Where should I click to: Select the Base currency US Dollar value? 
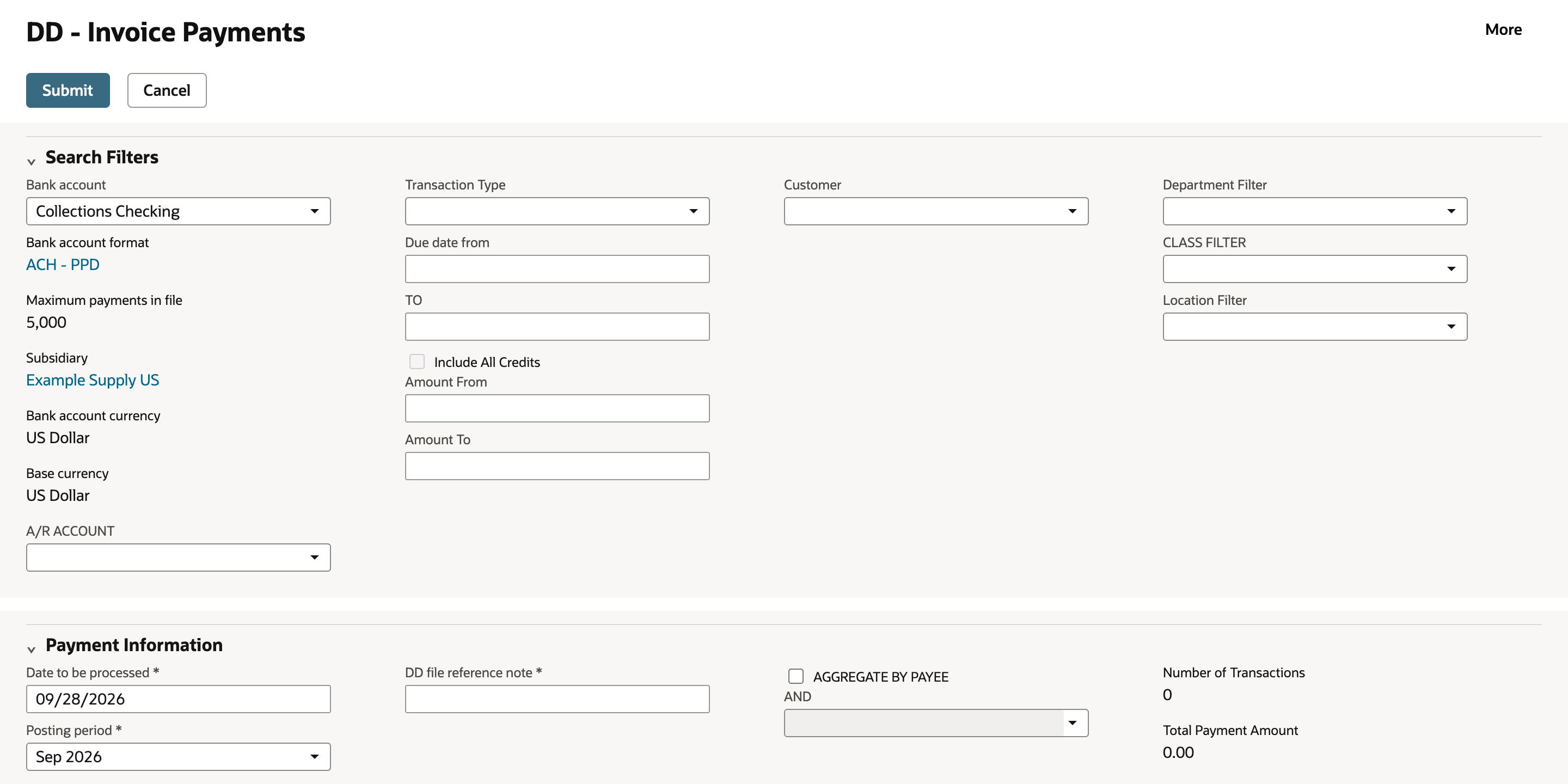(x=58, y=496)
